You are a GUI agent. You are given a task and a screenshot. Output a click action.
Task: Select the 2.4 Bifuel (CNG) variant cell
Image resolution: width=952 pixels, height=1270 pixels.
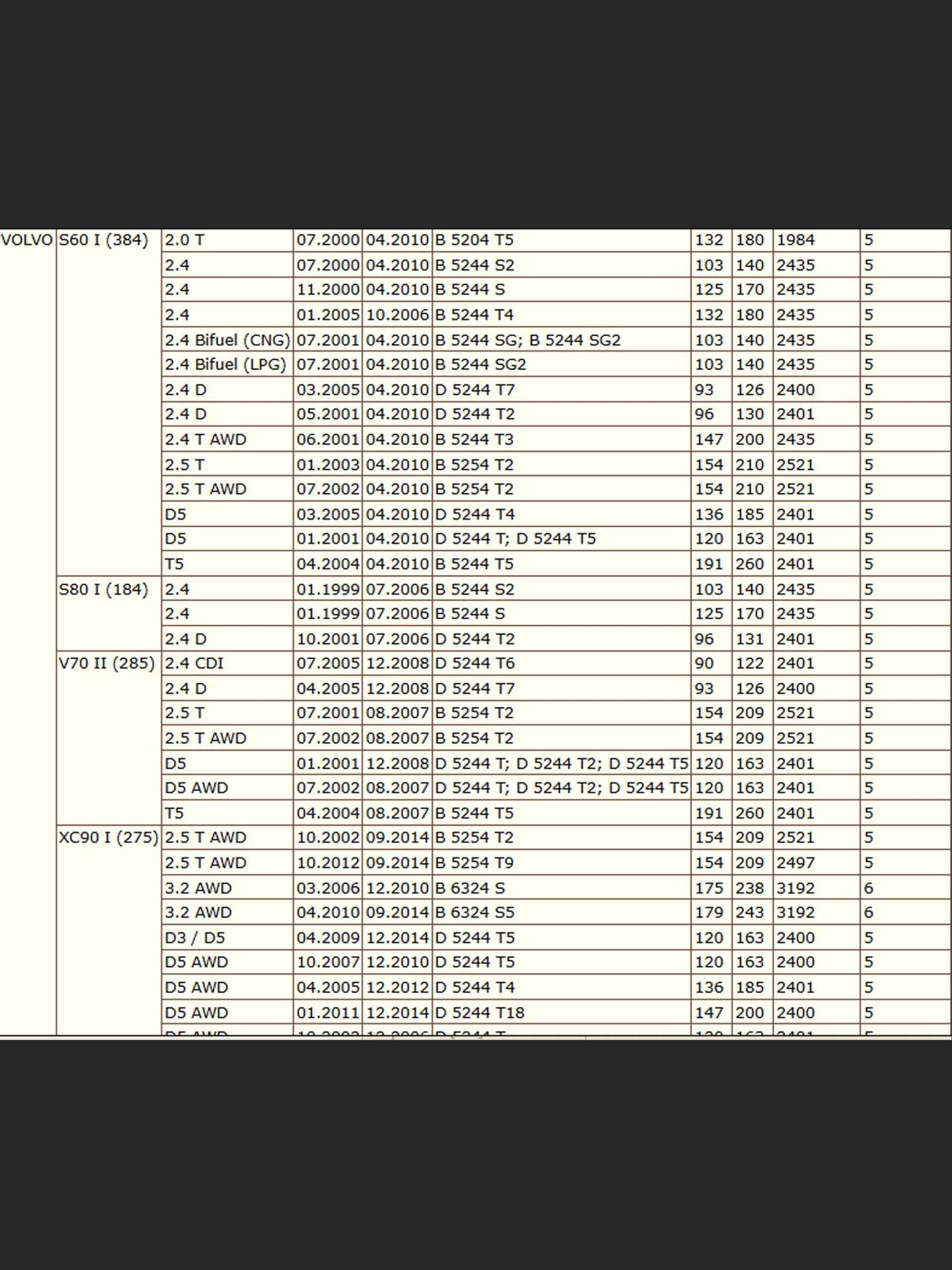click(x=227, y=340)
